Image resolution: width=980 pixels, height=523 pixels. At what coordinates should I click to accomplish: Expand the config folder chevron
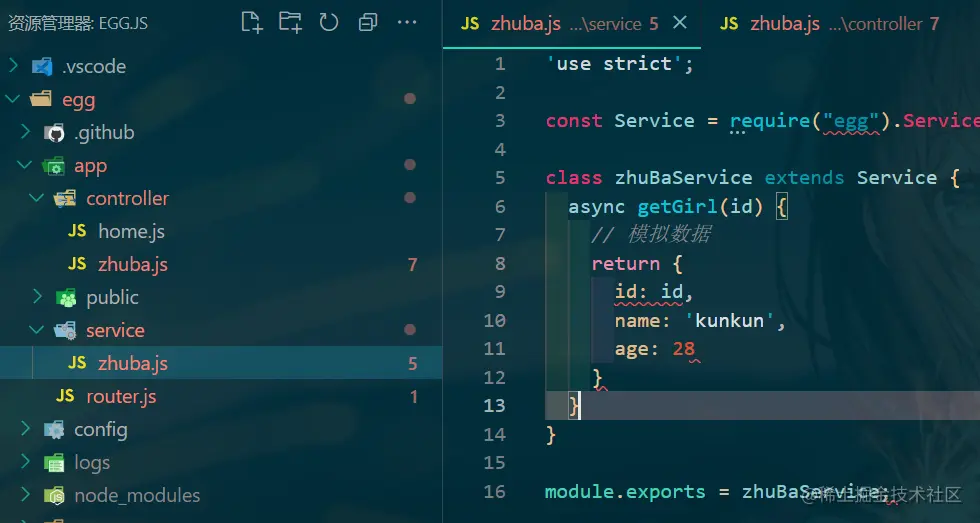point(25,429)
